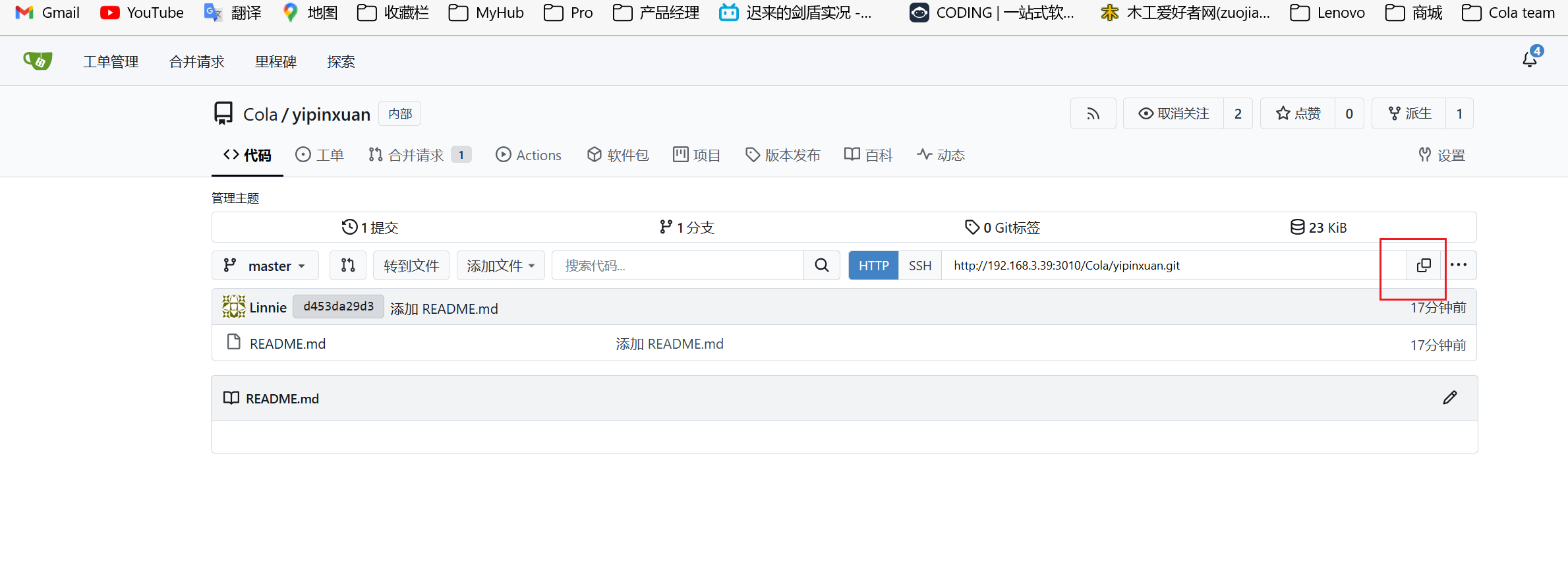Open the Gmail bookmark

pyautogui.click(x=47, y=13)
